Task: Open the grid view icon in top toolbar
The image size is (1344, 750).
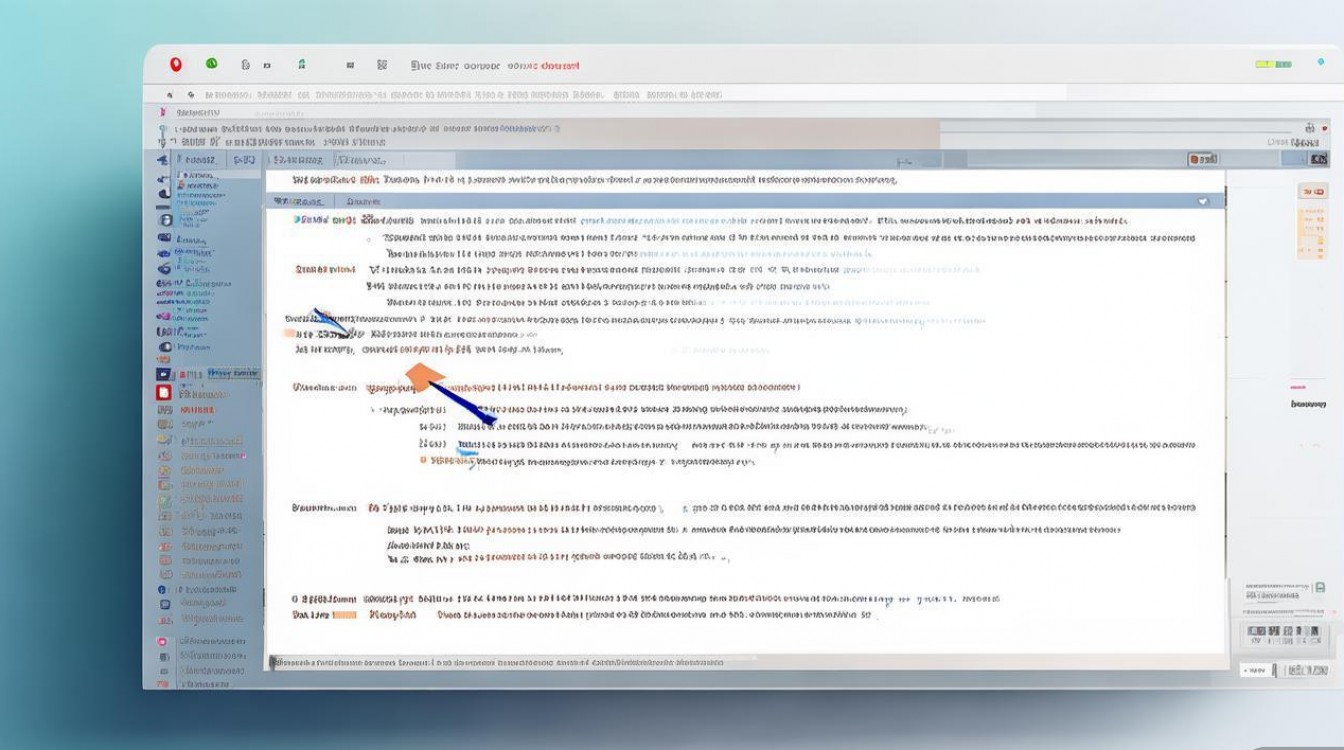Action: coord(382,65)
